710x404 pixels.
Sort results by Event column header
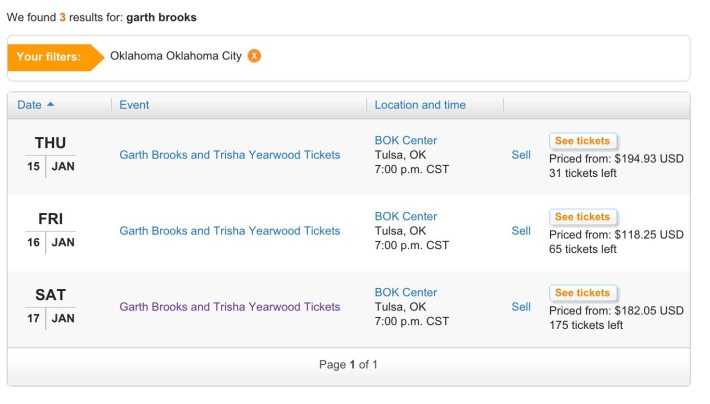pos(134,105)
